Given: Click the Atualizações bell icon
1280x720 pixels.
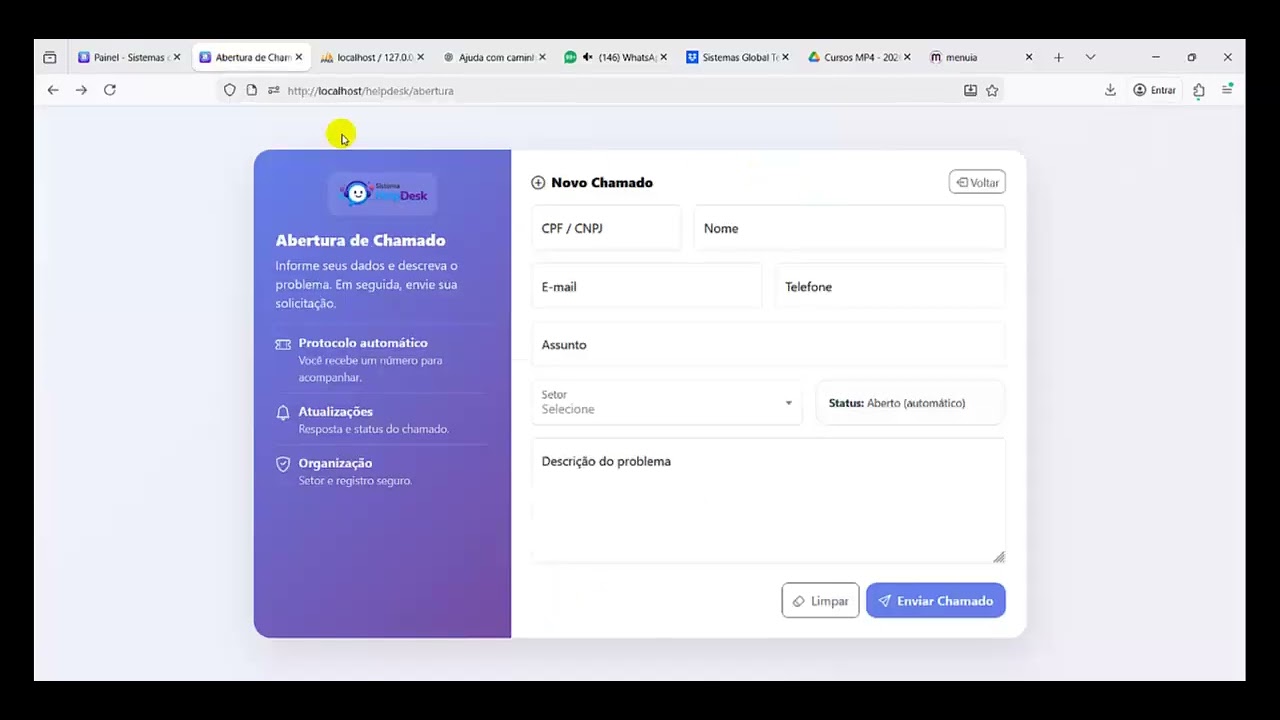Looking at the screenshot, I should [283, 412].
